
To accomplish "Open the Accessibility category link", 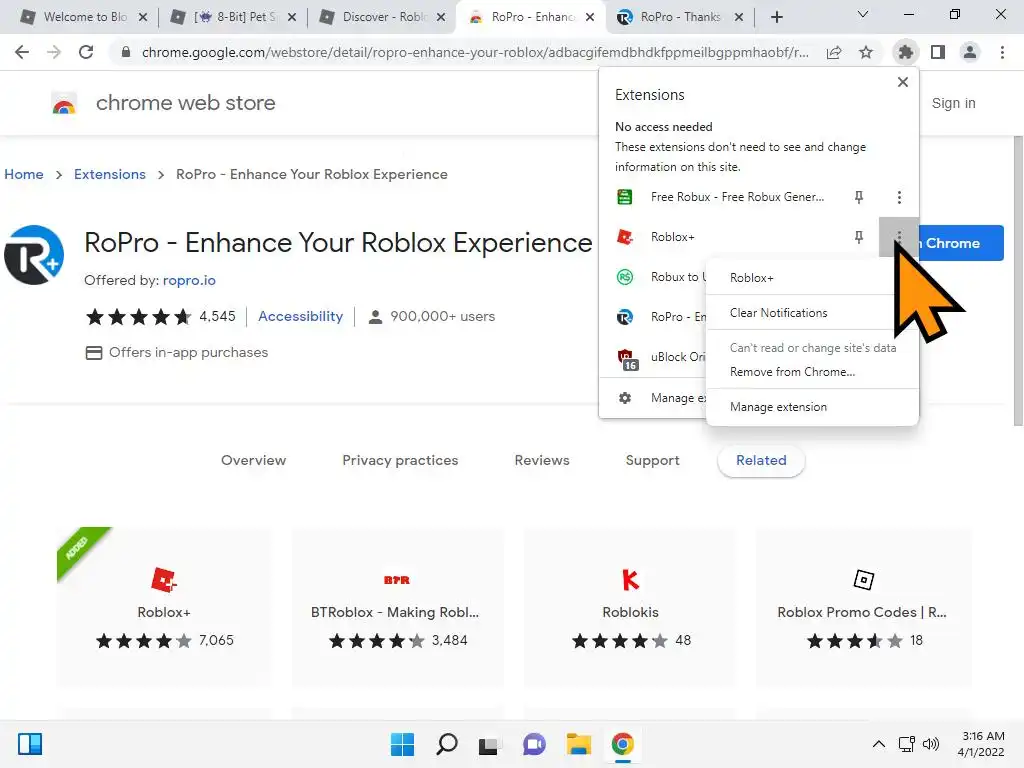I will 300,316.
